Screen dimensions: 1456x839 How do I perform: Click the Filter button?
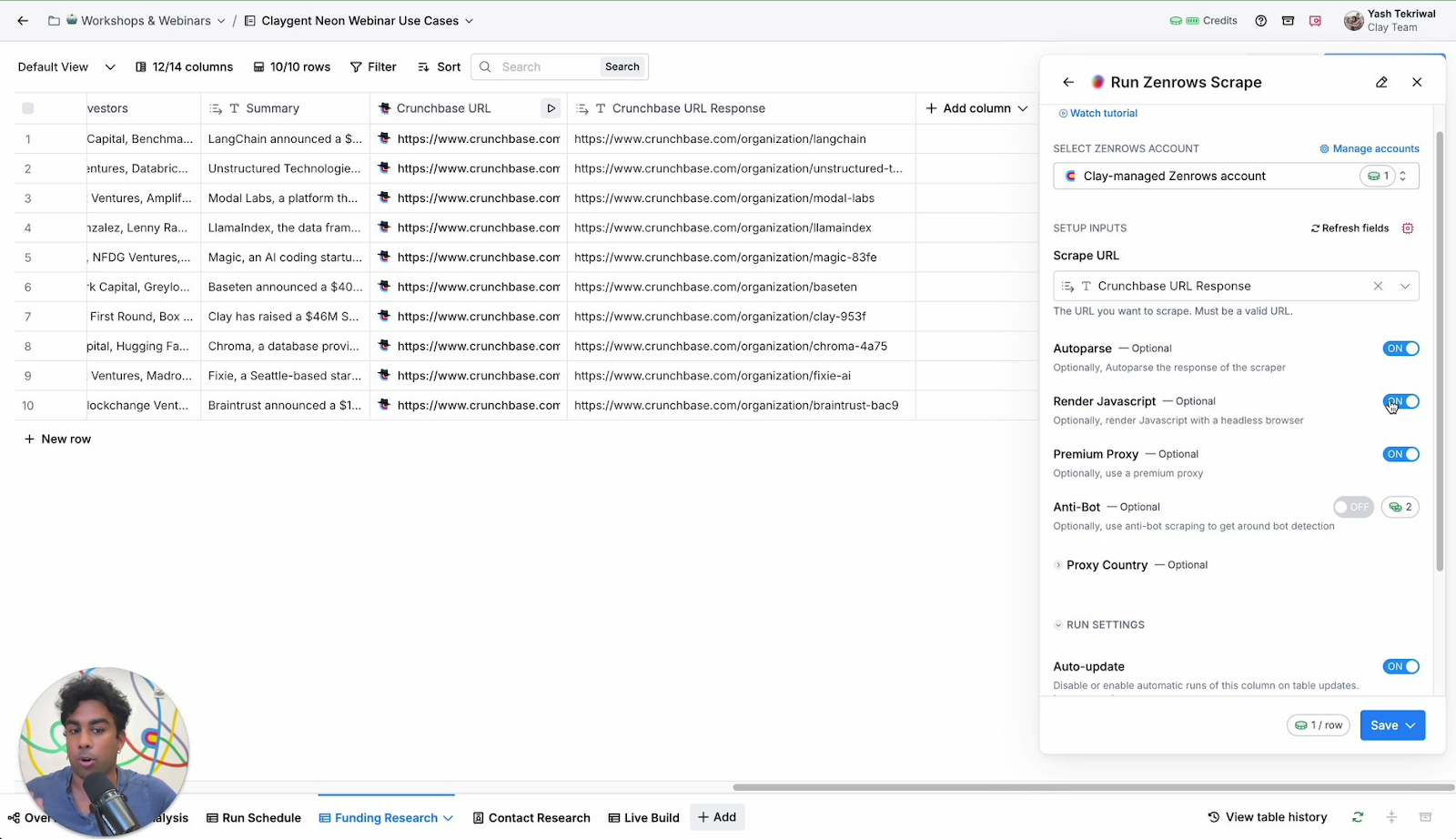tap(373, 66)
